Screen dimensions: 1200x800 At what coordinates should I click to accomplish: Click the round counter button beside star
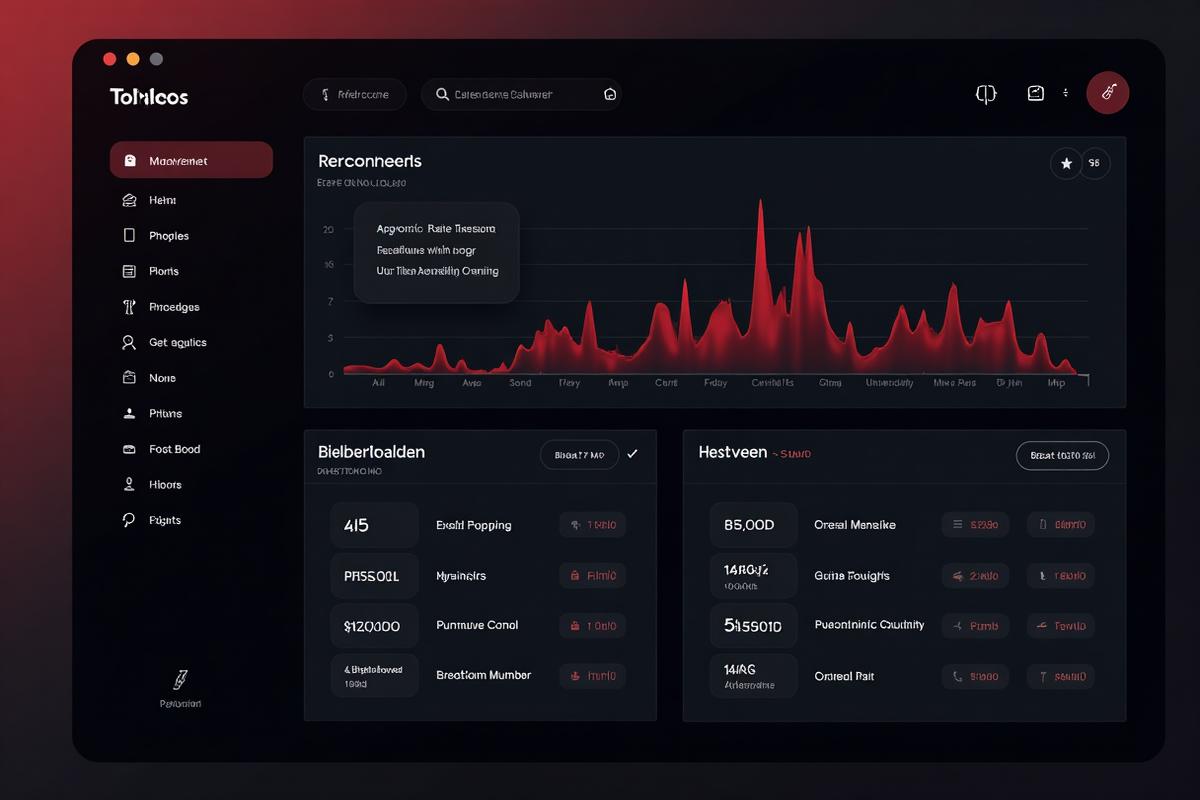1094,163
